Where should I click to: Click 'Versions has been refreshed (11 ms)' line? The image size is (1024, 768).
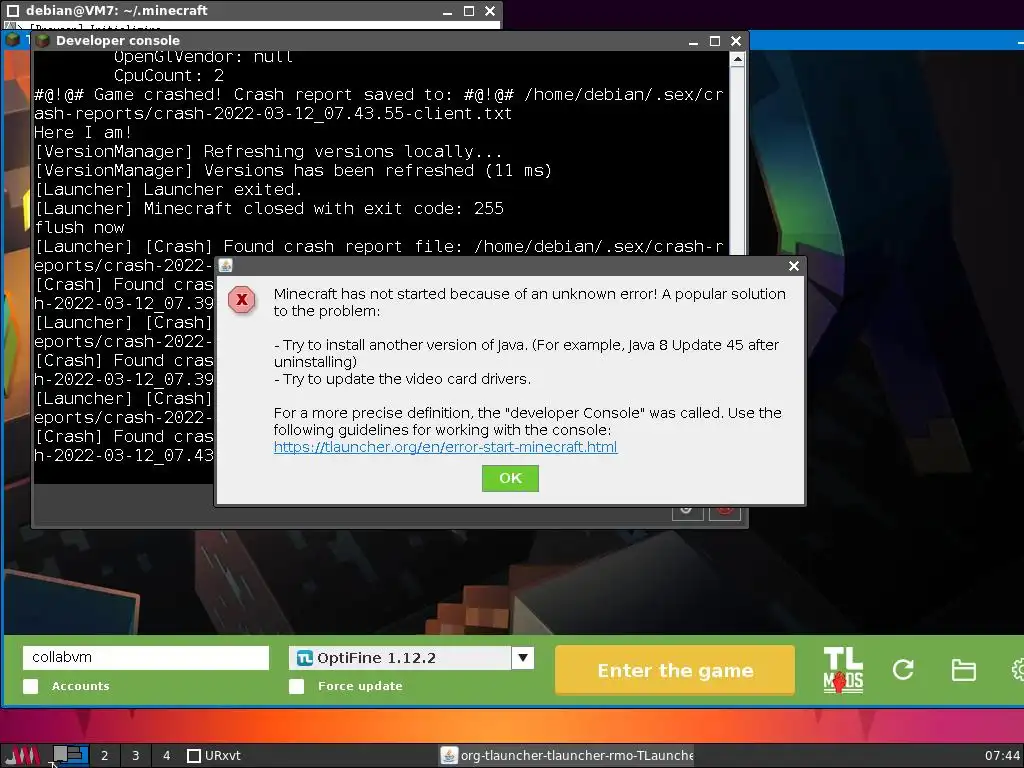tap(378, 170)
